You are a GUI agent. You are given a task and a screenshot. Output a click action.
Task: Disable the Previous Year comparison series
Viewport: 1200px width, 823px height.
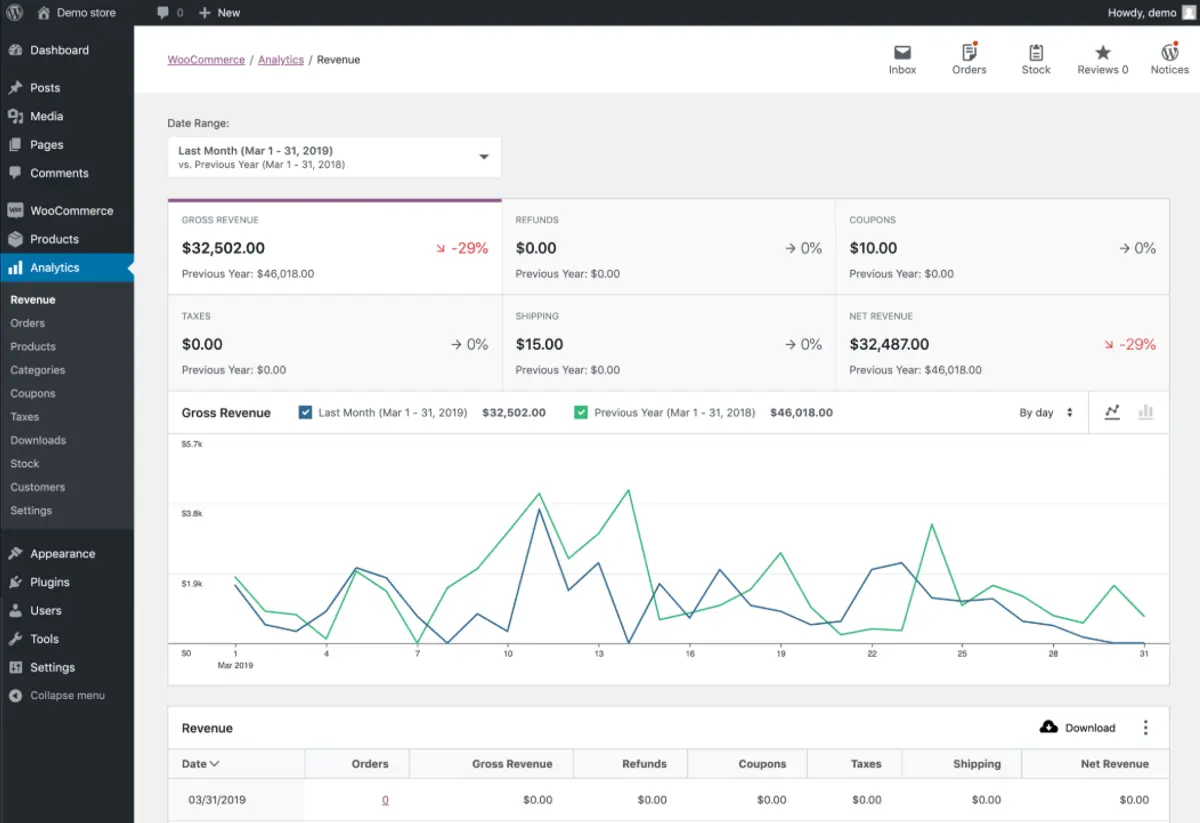[x=581, y=411]
